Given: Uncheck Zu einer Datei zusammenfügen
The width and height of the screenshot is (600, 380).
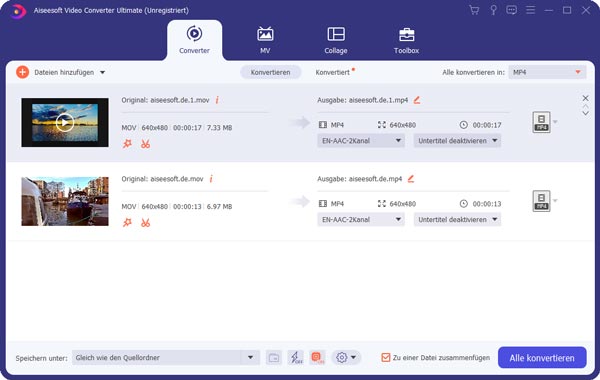Looking at the screenshot, I should pos(386,358).
